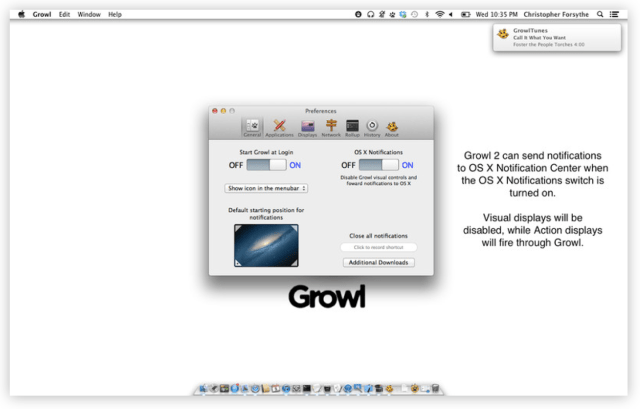Click the Additional Downloads button
Viewport: 640px width, 409px height.
[378, 262]
